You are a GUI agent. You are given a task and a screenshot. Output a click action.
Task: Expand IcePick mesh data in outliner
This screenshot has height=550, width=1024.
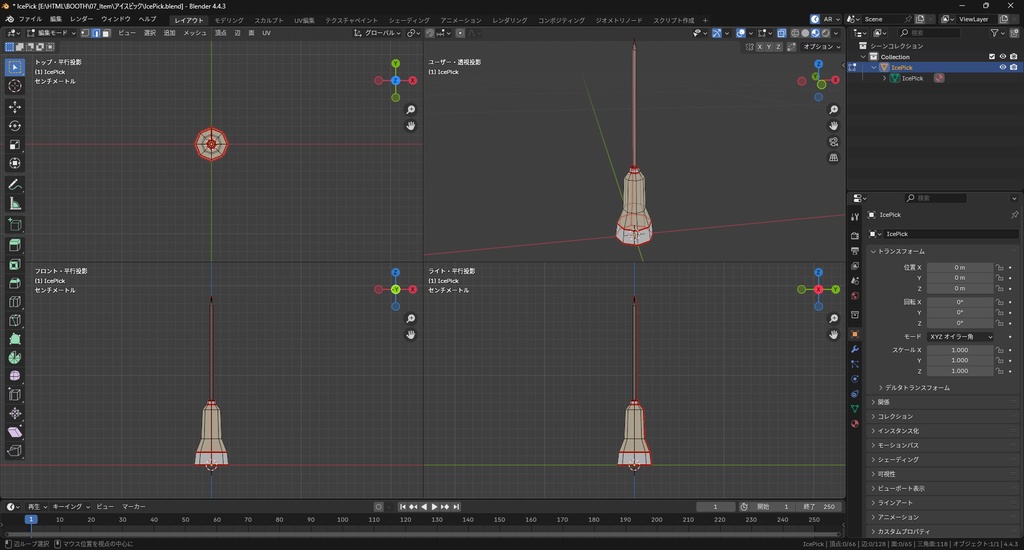[x=885, y=78]
